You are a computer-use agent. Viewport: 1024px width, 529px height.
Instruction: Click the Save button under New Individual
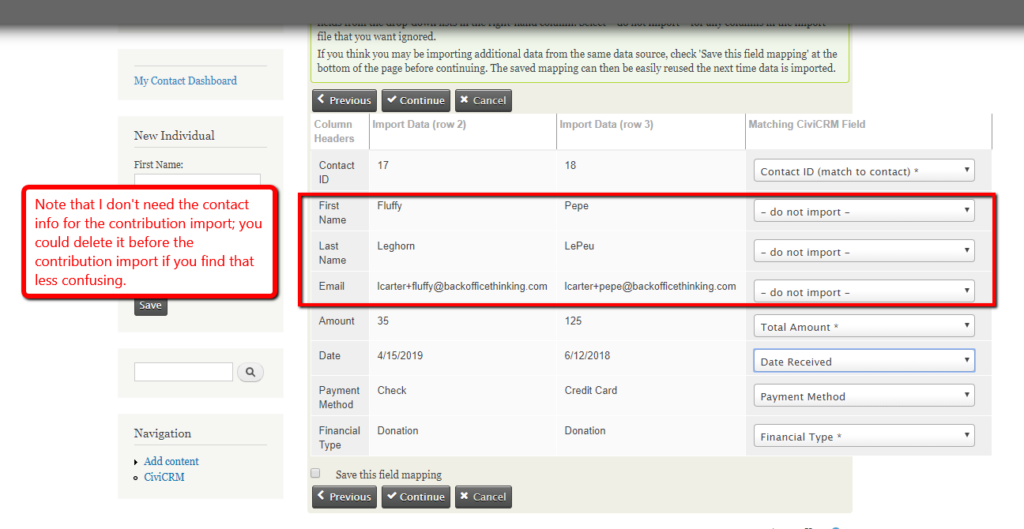[151, 305]
